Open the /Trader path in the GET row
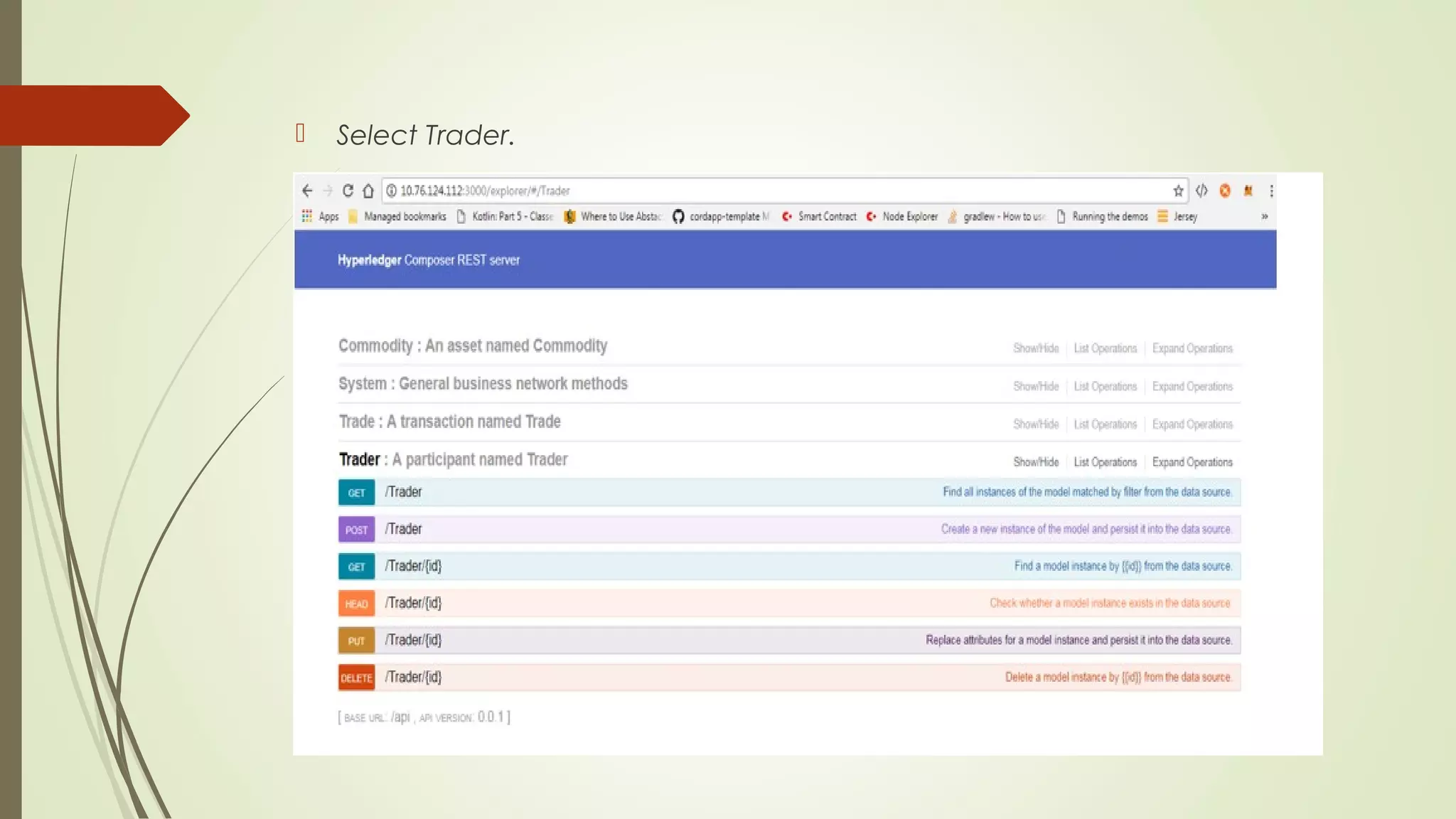This screenshot has height=819, width=1456. pos(403,492)
